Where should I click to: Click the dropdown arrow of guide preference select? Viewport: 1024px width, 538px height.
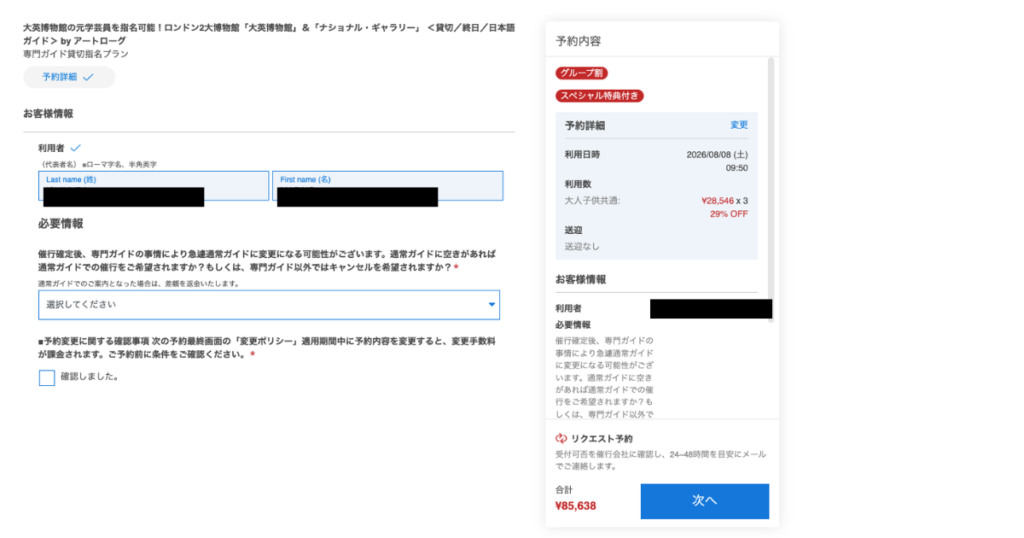click(492, 304)
